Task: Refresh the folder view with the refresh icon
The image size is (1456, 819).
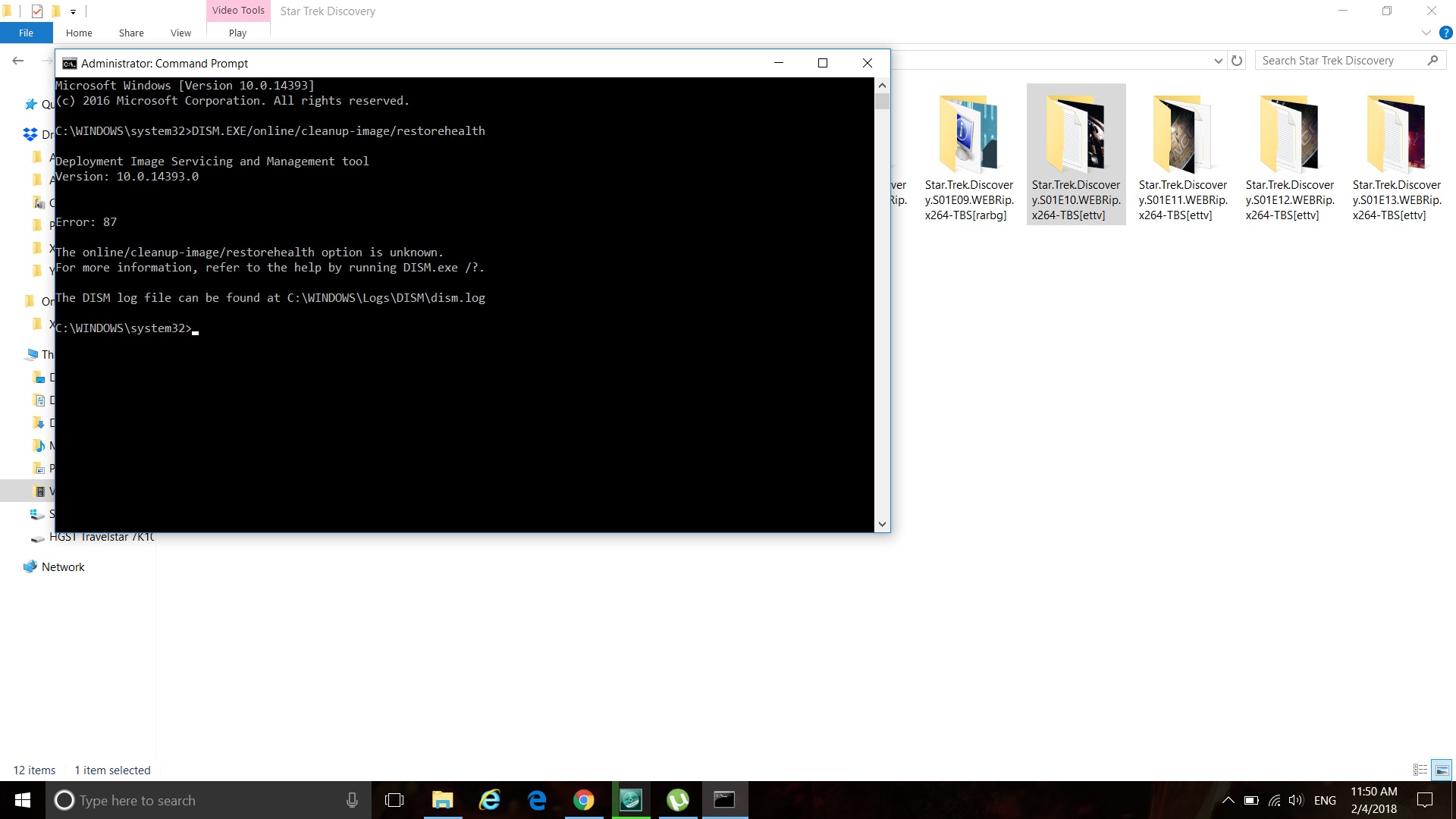Action: [1238, 60]
